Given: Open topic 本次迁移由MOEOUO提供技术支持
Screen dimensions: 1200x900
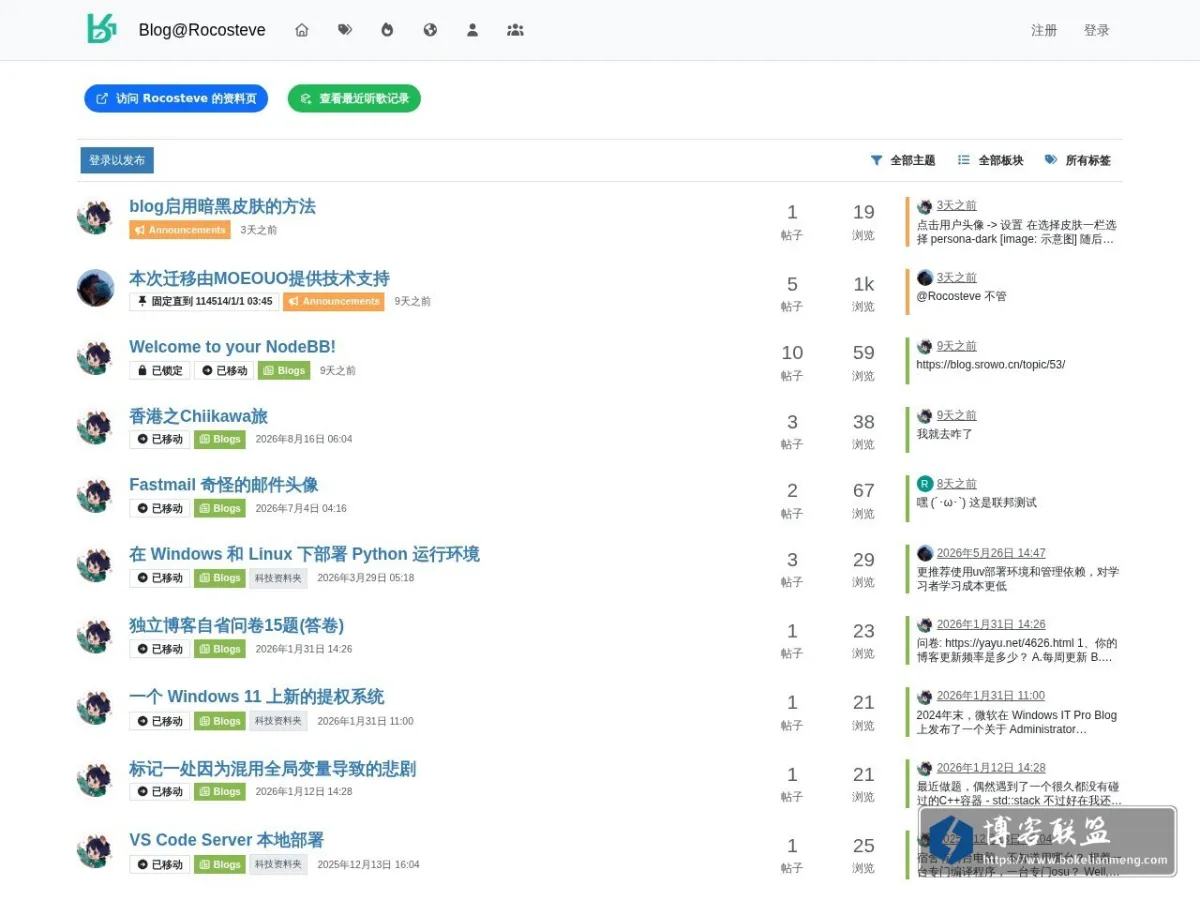Looking at the screenshot, I should [x=259, y=278].
